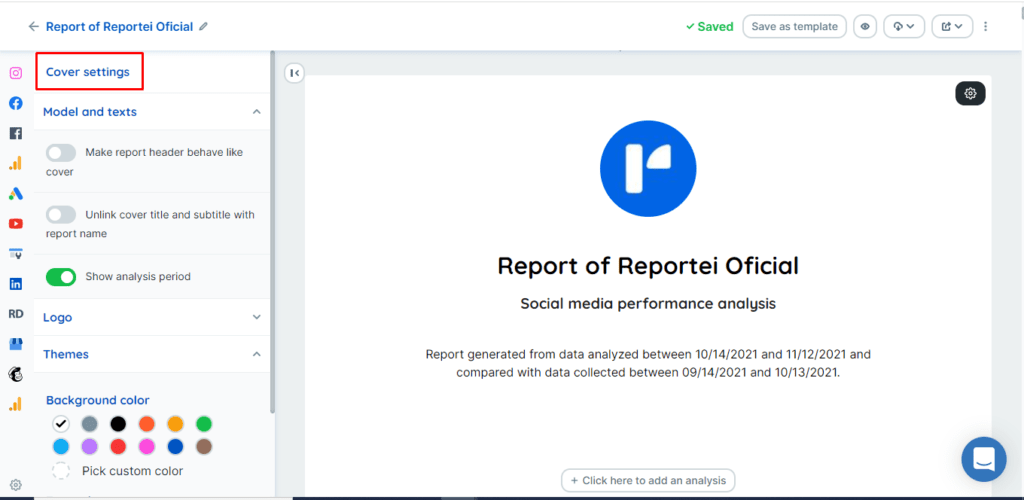The width and height of the screenshot is (1024, 500).
Task: Click Save as template button
Action: point(794,27)
